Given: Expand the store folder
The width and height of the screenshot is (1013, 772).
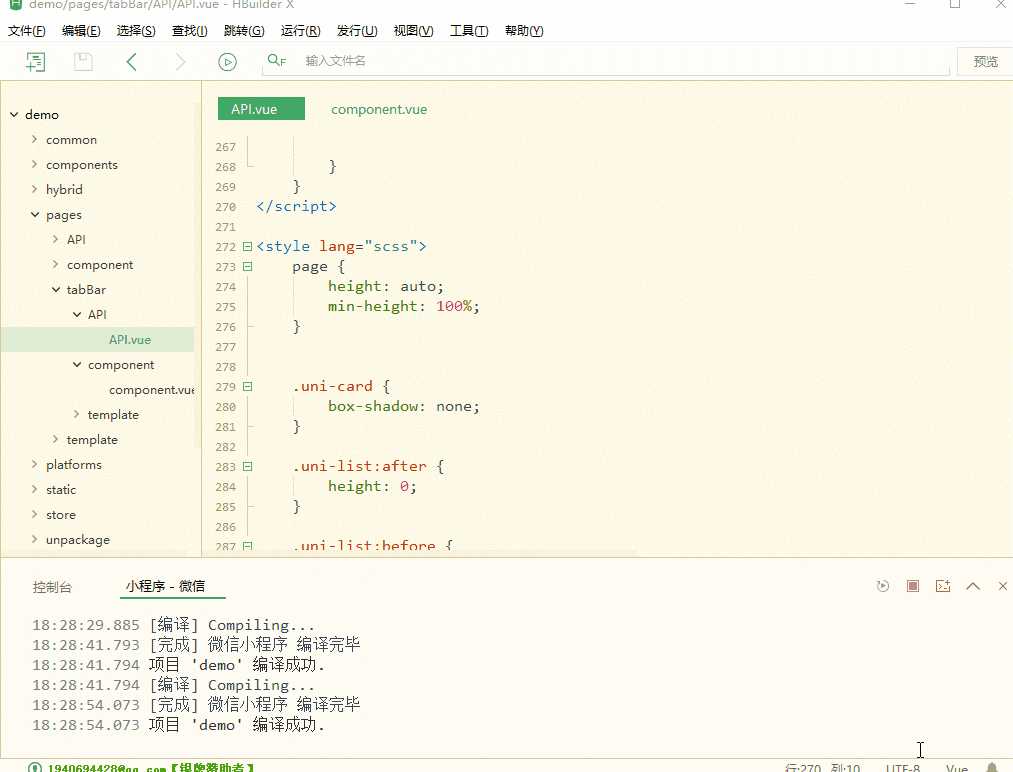Looking at the screenshot, I should [x=35, y=514].
